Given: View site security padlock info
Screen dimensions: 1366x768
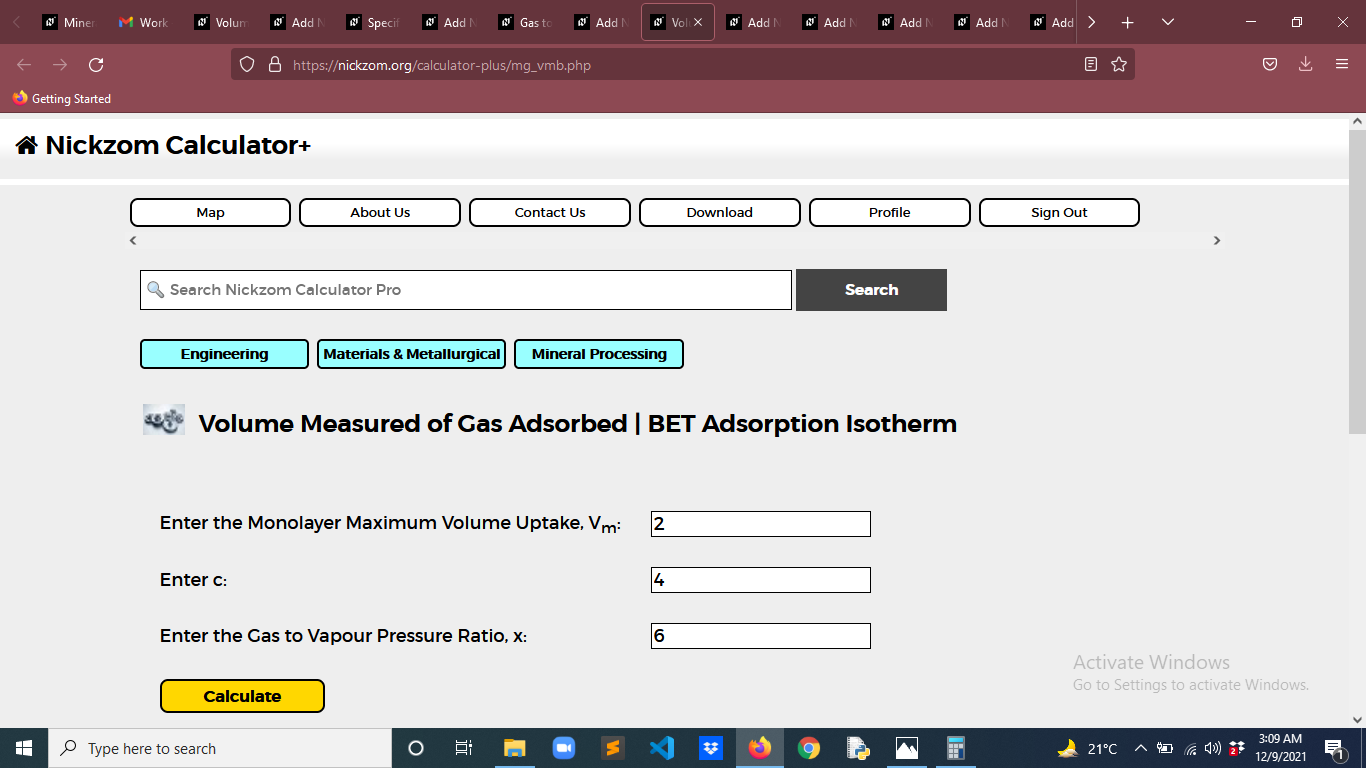Looking at the screenshot, I should [x=275, y=65].
